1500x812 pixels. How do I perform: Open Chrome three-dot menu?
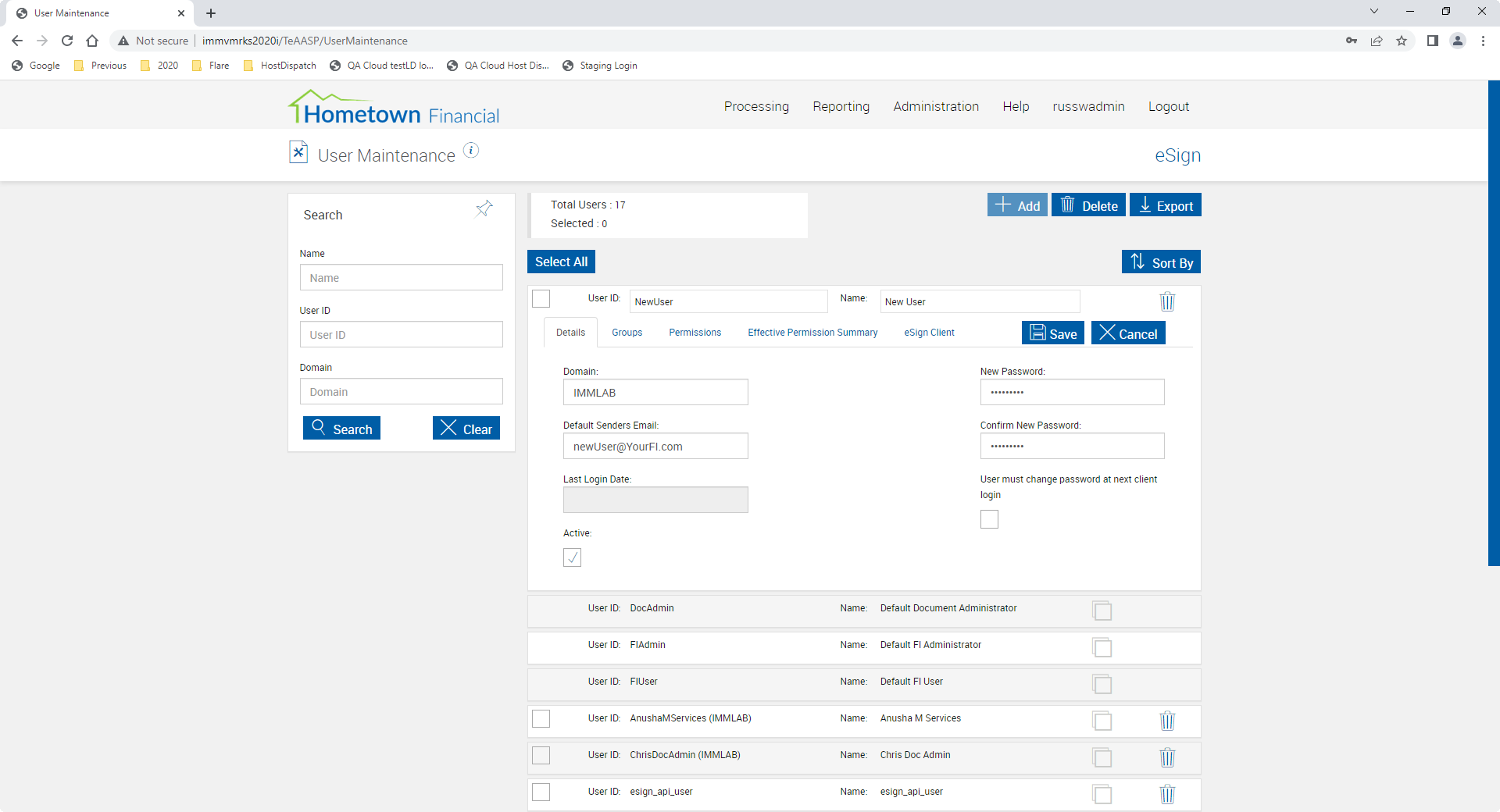(x=1483, y=41)
